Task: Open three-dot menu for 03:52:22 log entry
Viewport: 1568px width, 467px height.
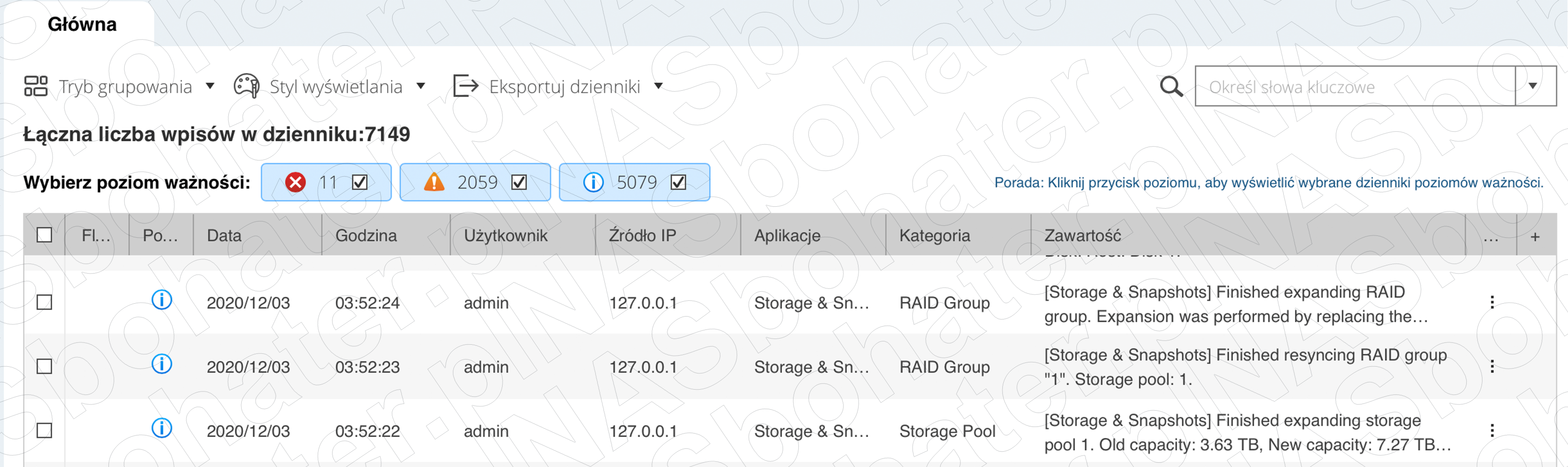Action: [1492, 431]
